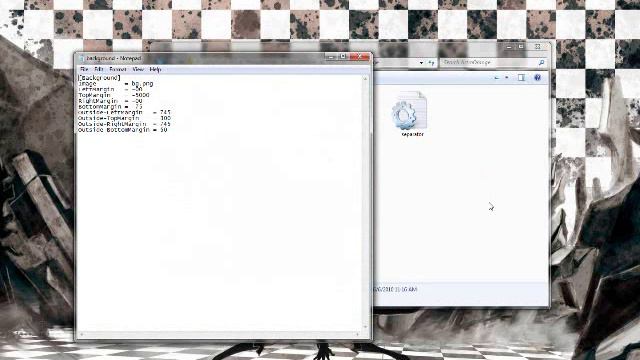Click the change view icon in Explorer
Screen dimensions: 640x360
(497, 77)
